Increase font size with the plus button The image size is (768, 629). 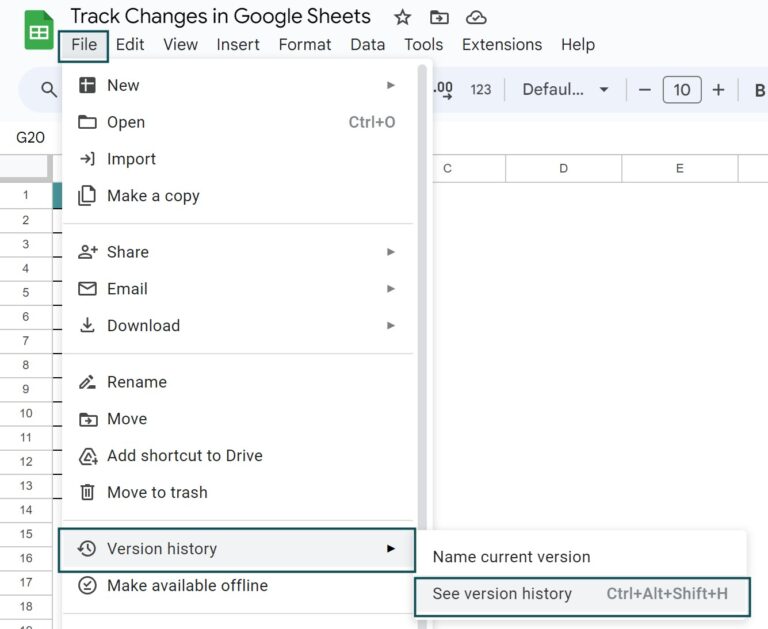[x=718, y=90]
